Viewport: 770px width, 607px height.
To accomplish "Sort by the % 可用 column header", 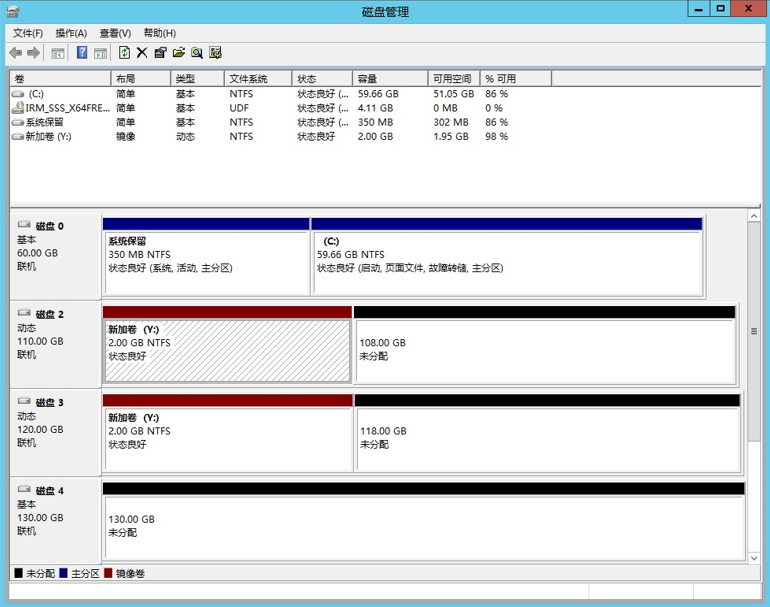I will pos(516,79).
